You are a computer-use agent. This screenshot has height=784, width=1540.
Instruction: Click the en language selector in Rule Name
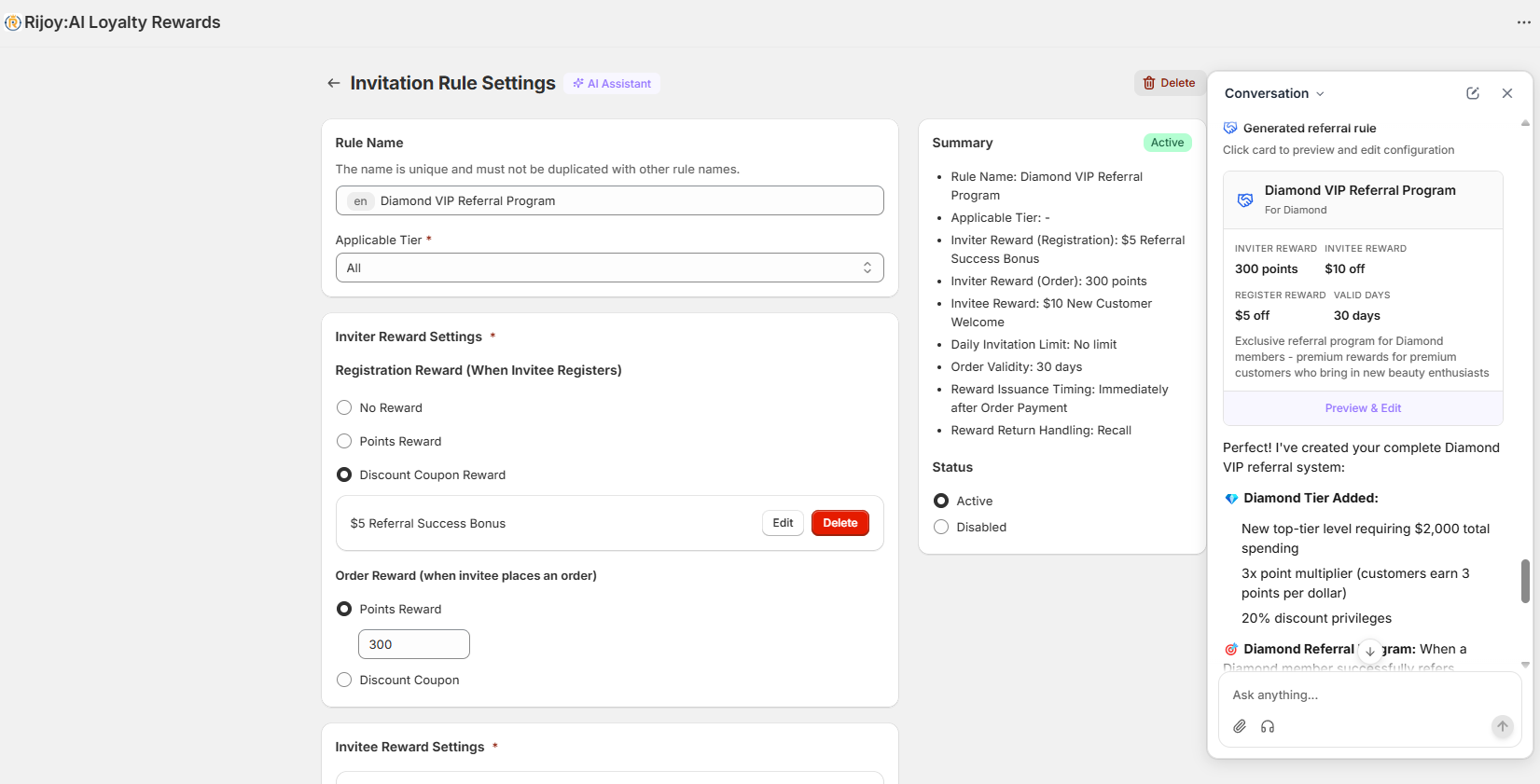(x=360, y=201)
